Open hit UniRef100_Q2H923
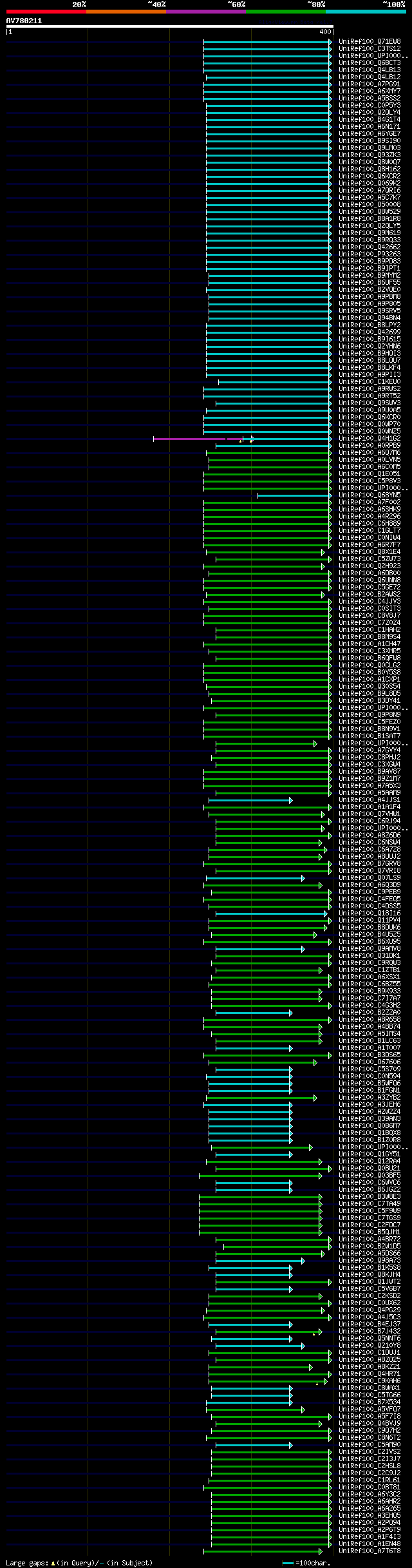This screenshot has width=412, height=1568. pos(370,566)
